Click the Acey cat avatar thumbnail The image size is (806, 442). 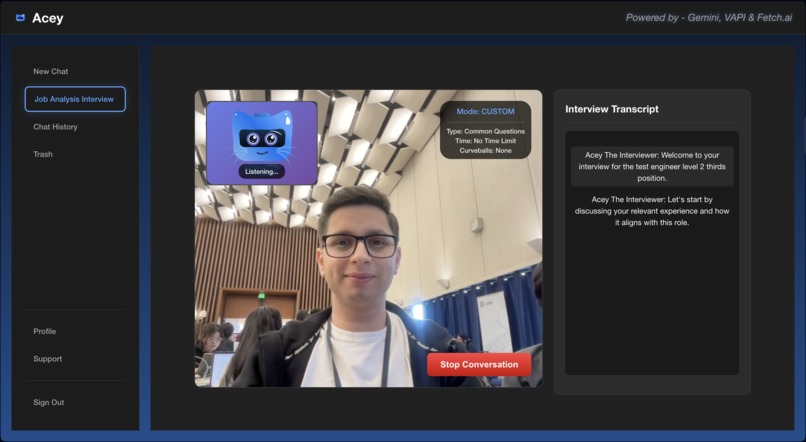tap(262, 143)
